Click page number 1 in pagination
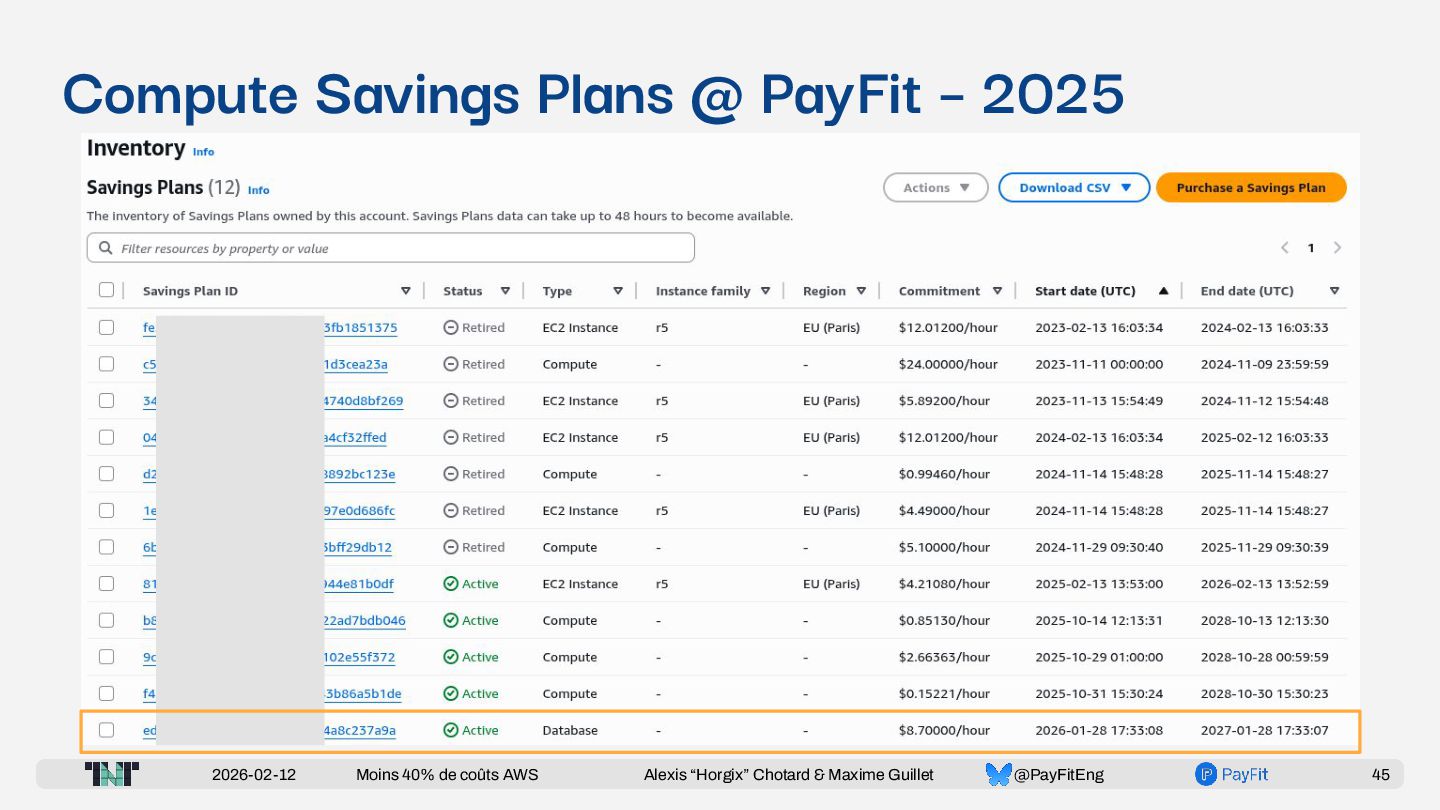 point(1311,248)
